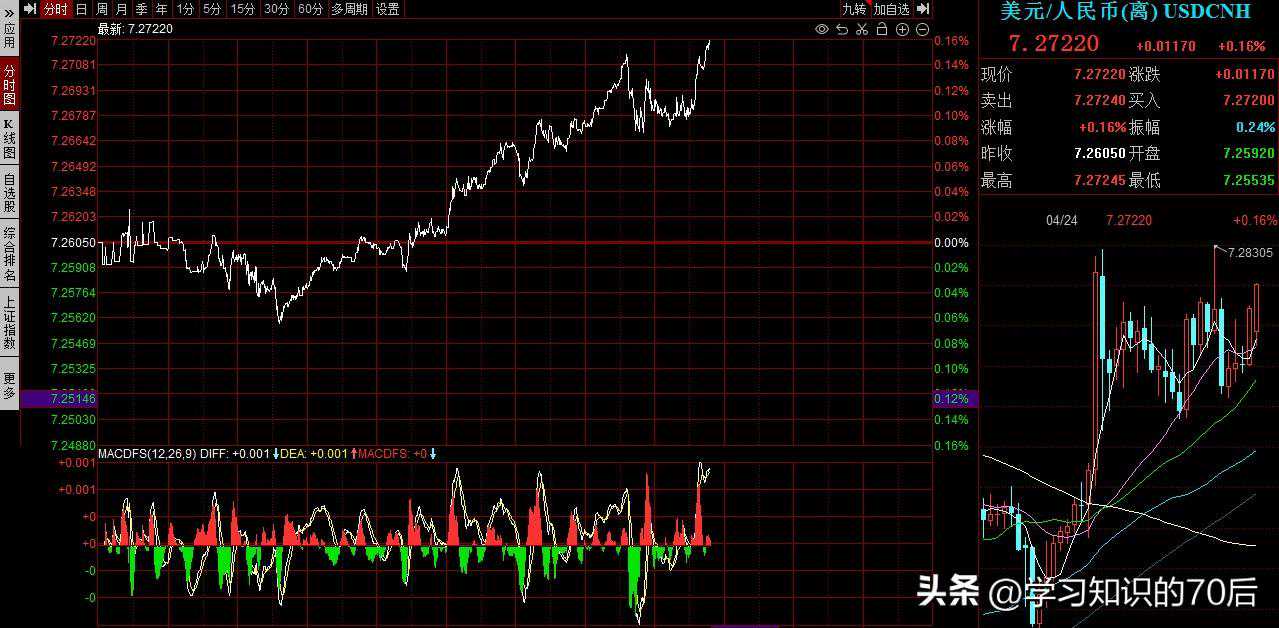Screen dimensions: 1279x628
Task: Click the undo arrow icon above chart
Action: 842,29
